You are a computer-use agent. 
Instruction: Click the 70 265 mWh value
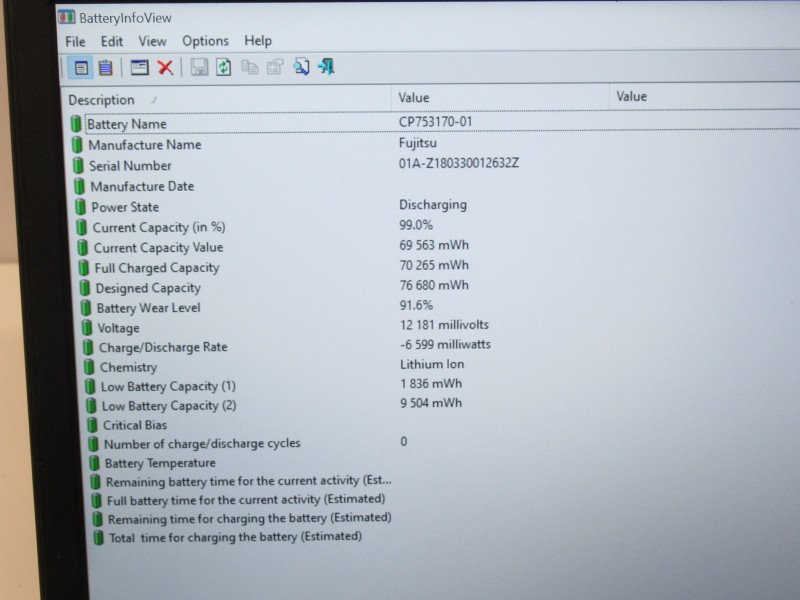[434, 265]
